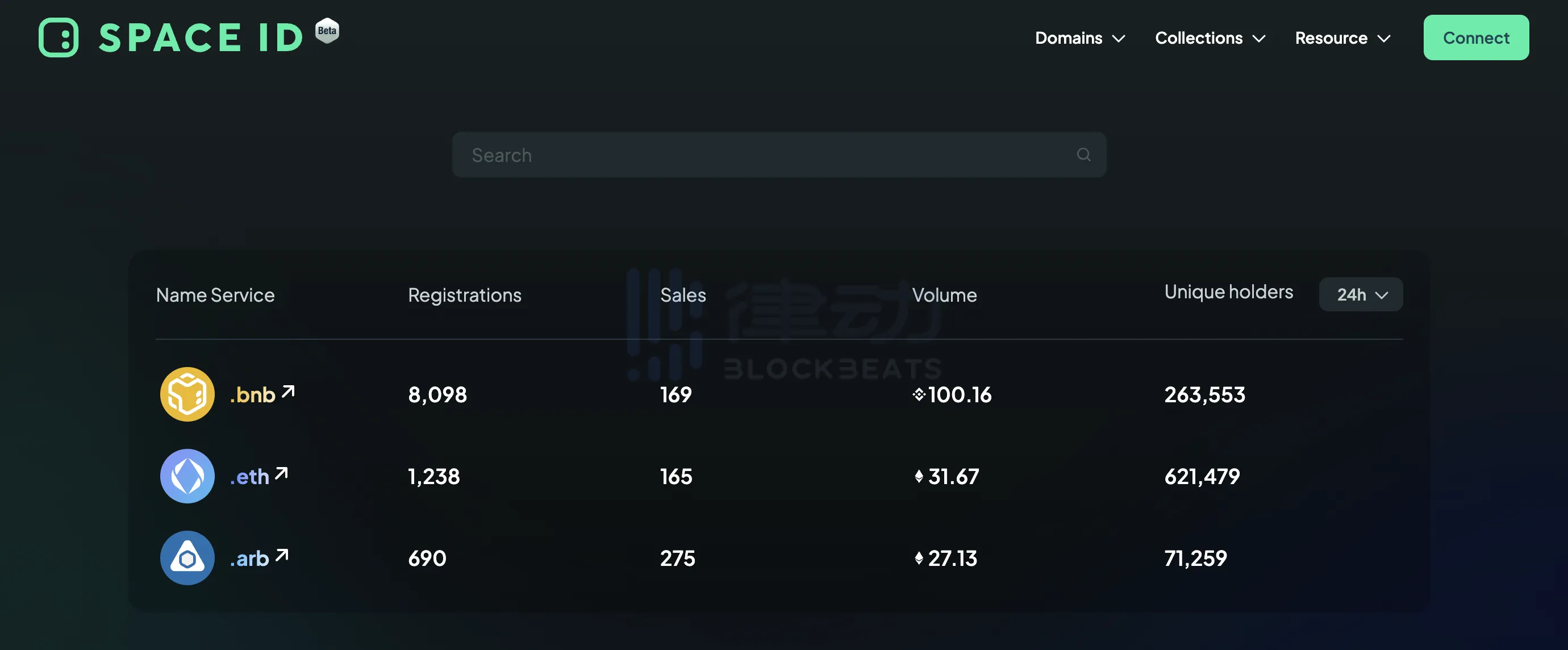This screenshot has height=650, width=1568.
Task: Click the Name Service column header
Action: pos(215,295)
